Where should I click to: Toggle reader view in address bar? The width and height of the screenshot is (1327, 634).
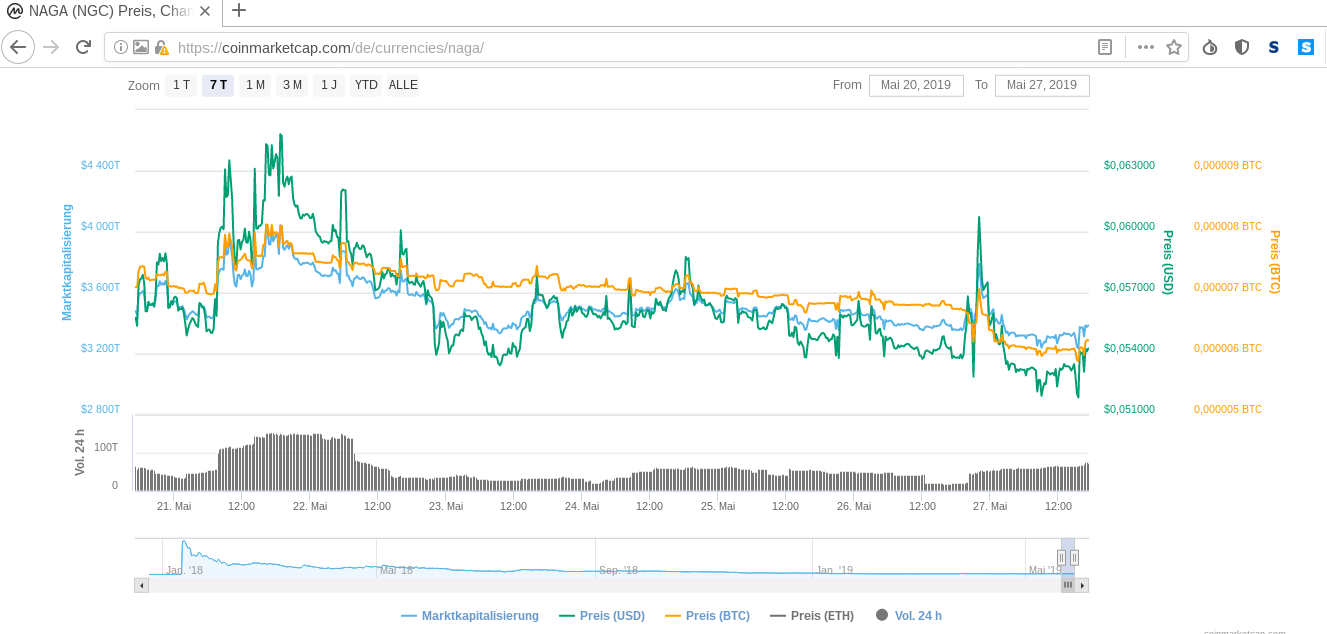(1105, 47)
